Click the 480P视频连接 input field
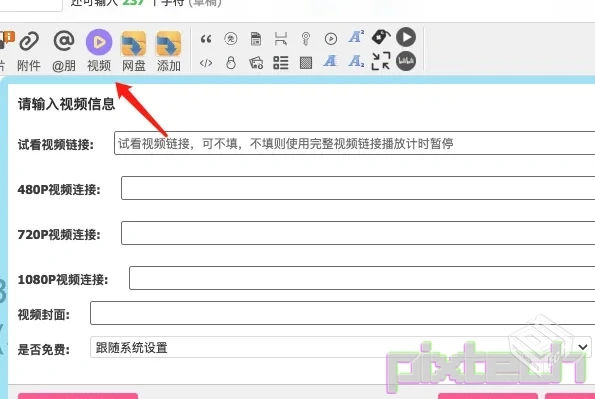Screen dimensions: 595x399 [358, 188]
